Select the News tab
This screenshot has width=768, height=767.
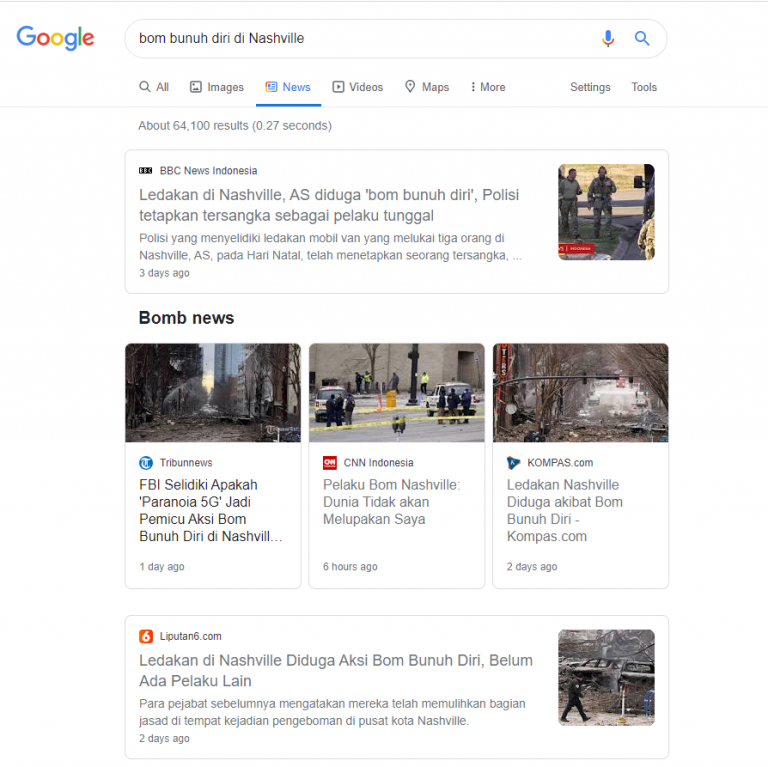(x=288, y=87)
